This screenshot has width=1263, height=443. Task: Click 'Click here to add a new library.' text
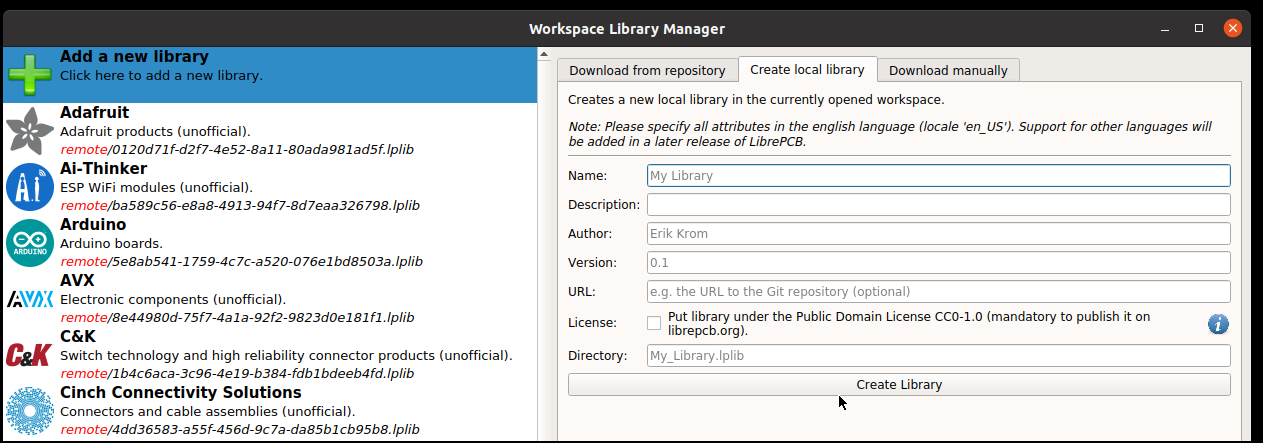pos(161,75)
